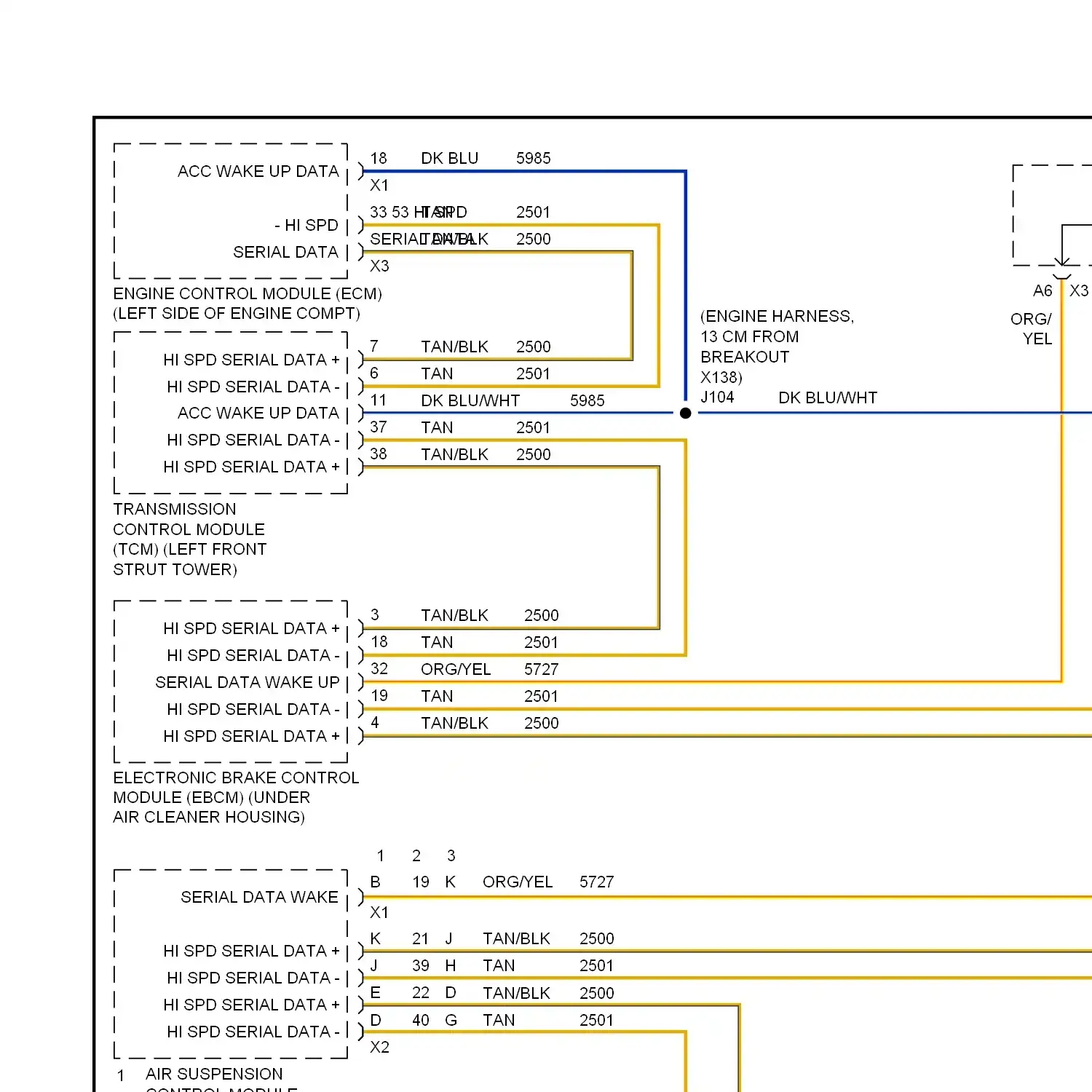Select the SERIAL DATA text inside the ECM box

(x=285, y=252)
